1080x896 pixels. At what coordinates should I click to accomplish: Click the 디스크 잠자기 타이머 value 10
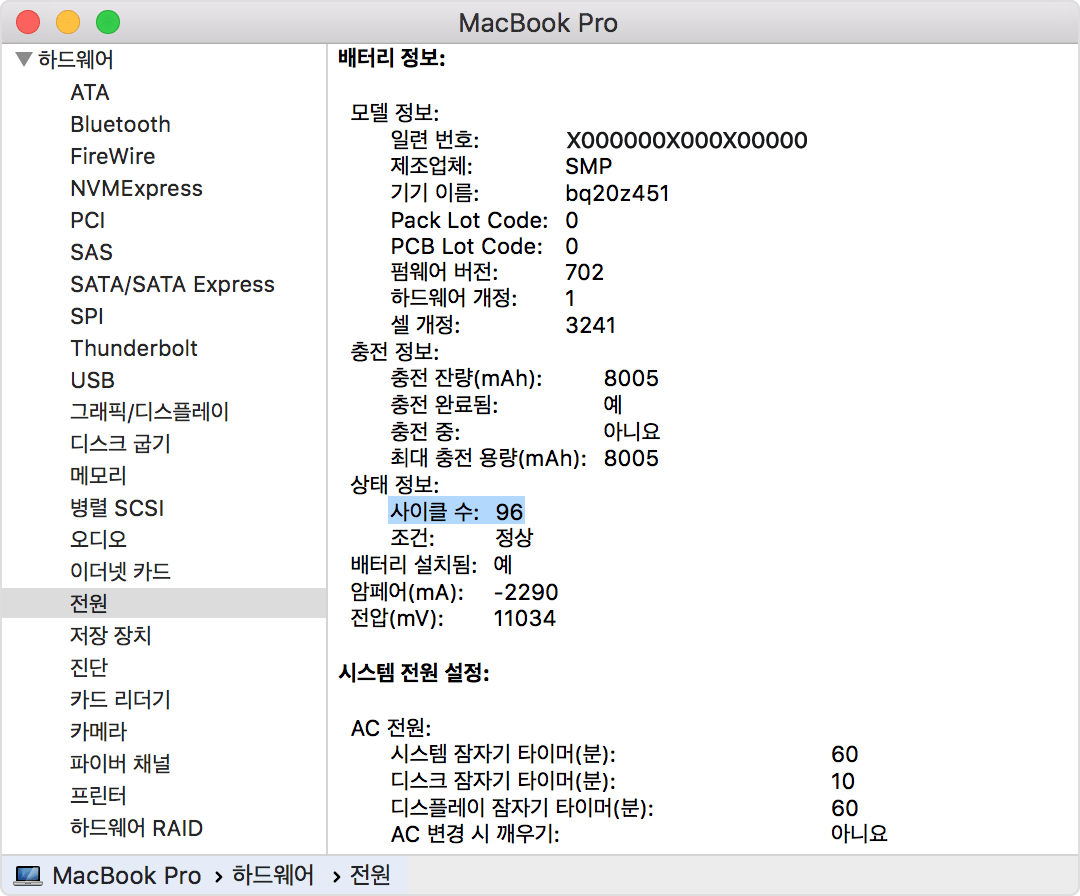pos(842,781)
